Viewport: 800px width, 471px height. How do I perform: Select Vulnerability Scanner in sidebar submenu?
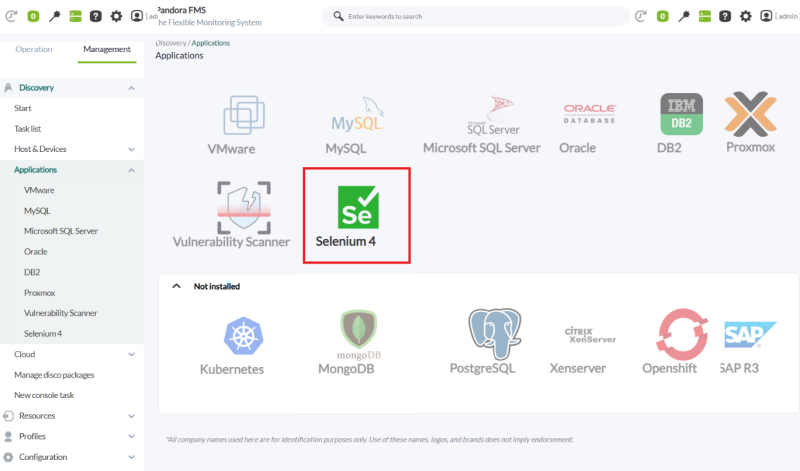[60, 313]
